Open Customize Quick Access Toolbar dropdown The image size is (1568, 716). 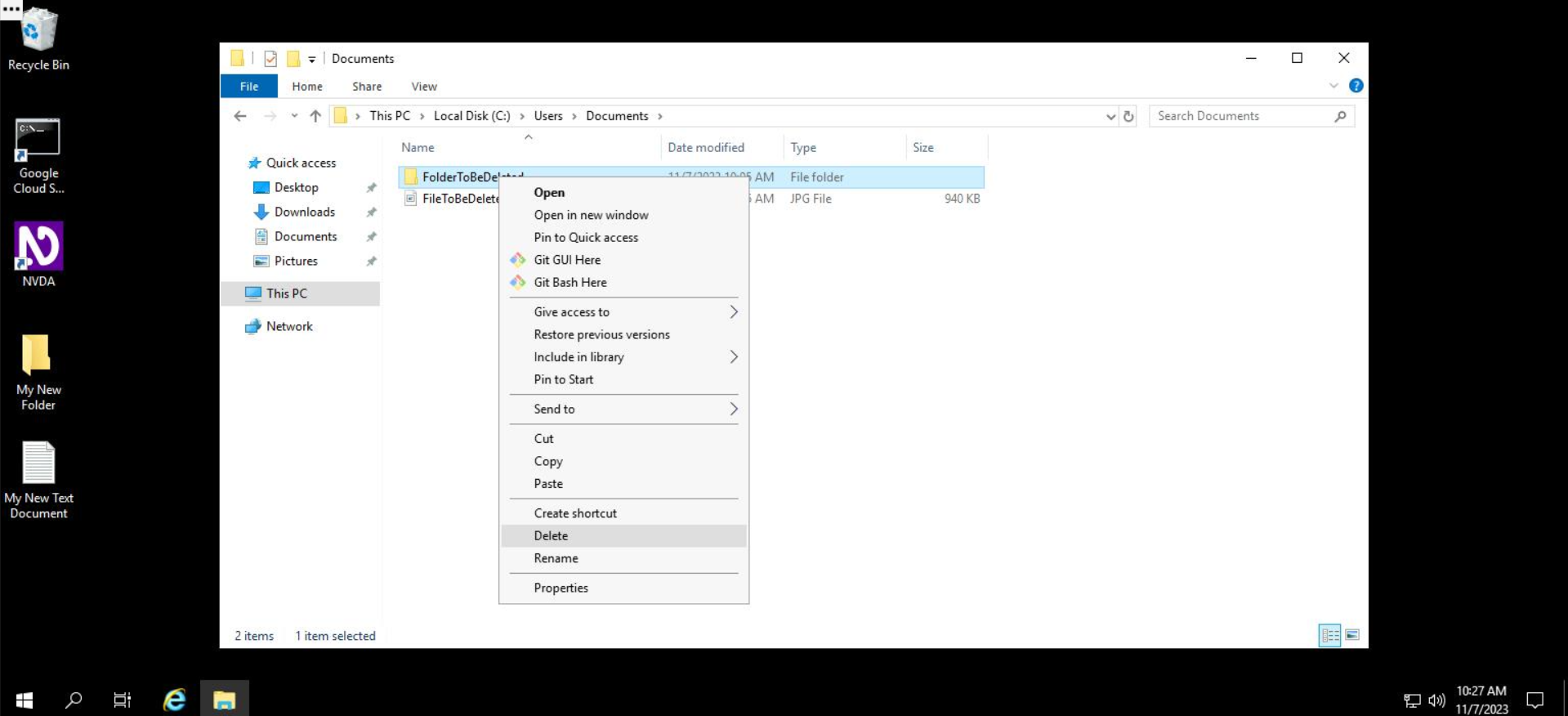[312, 59]
